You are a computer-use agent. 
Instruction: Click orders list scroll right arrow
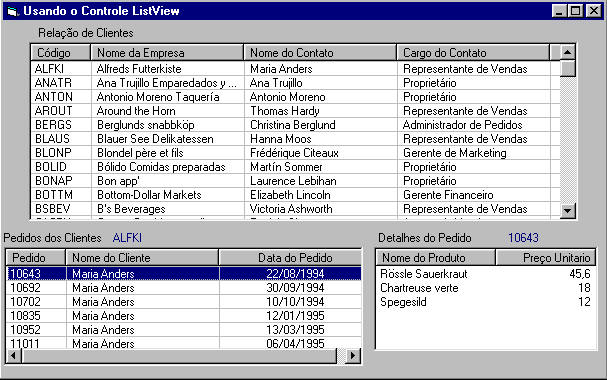353,355
